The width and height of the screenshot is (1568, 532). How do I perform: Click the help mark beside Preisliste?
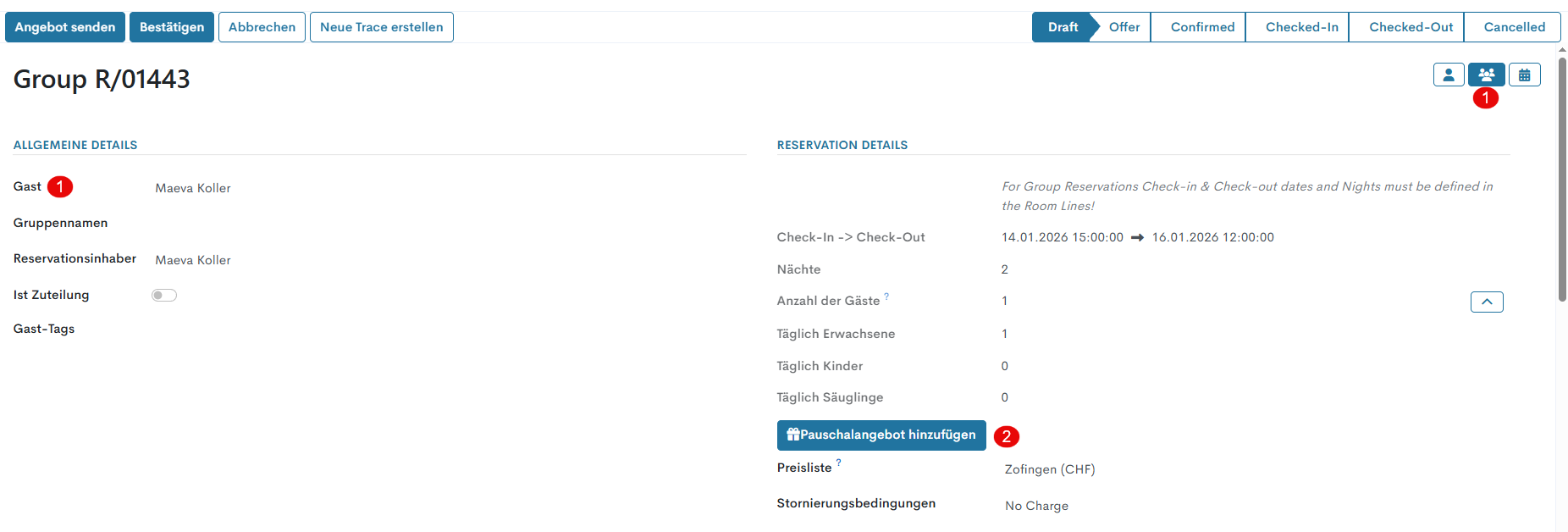[838, 463]
